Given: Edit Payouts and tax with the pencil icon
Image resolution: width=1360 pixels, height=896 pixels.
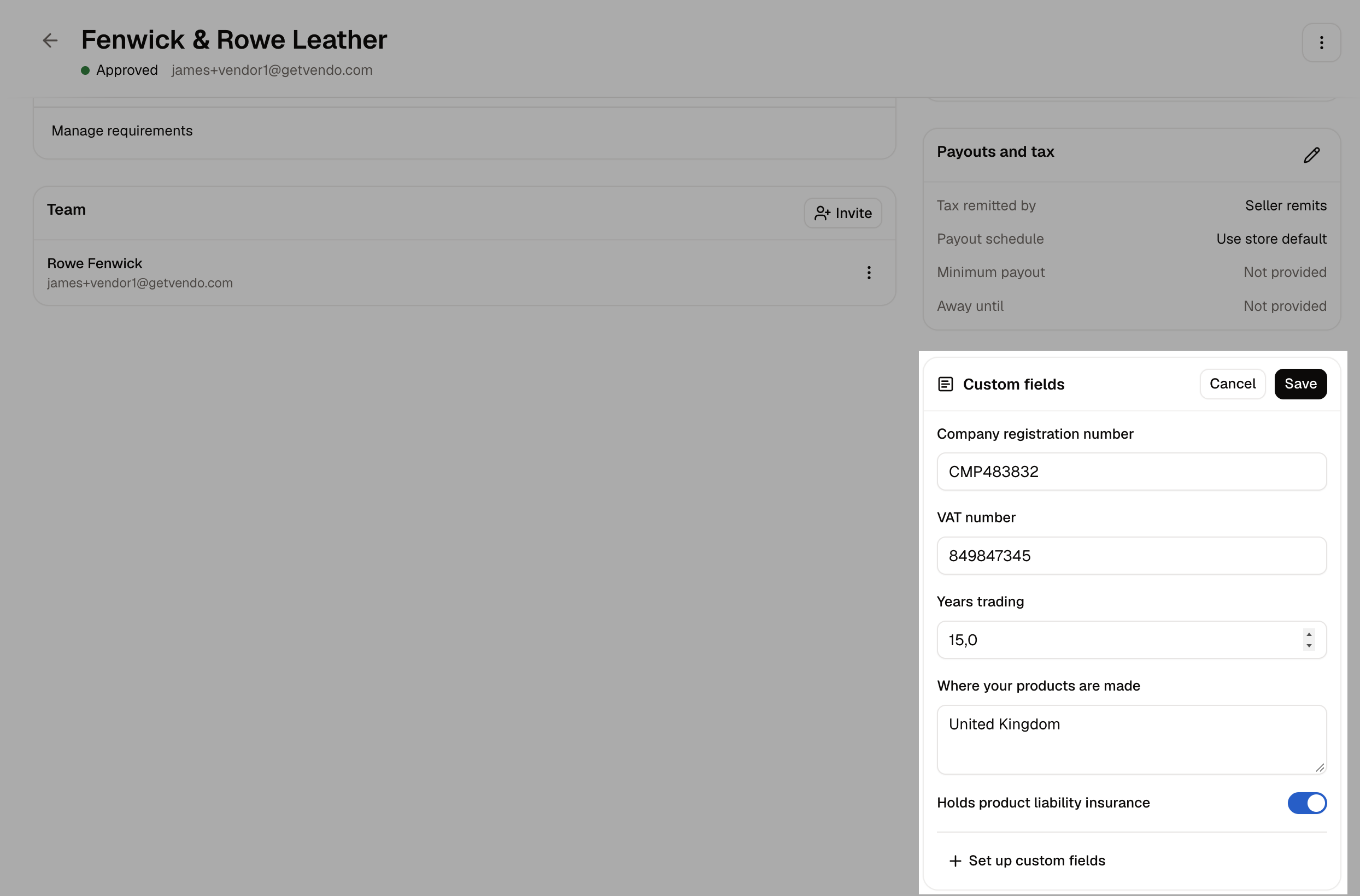Looking at the screenshot, I should point(1311,155).
